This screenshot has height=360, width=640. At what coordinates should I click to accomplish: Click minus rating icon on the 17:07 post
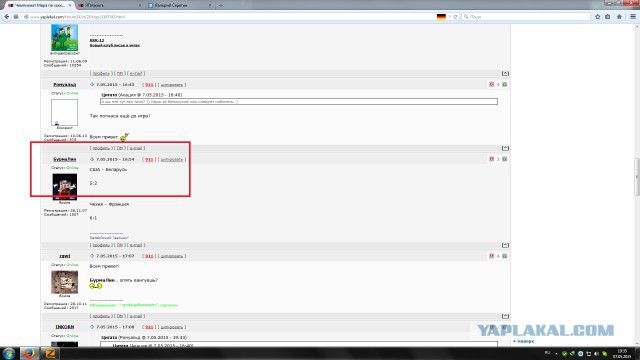[x=491, y=256]
